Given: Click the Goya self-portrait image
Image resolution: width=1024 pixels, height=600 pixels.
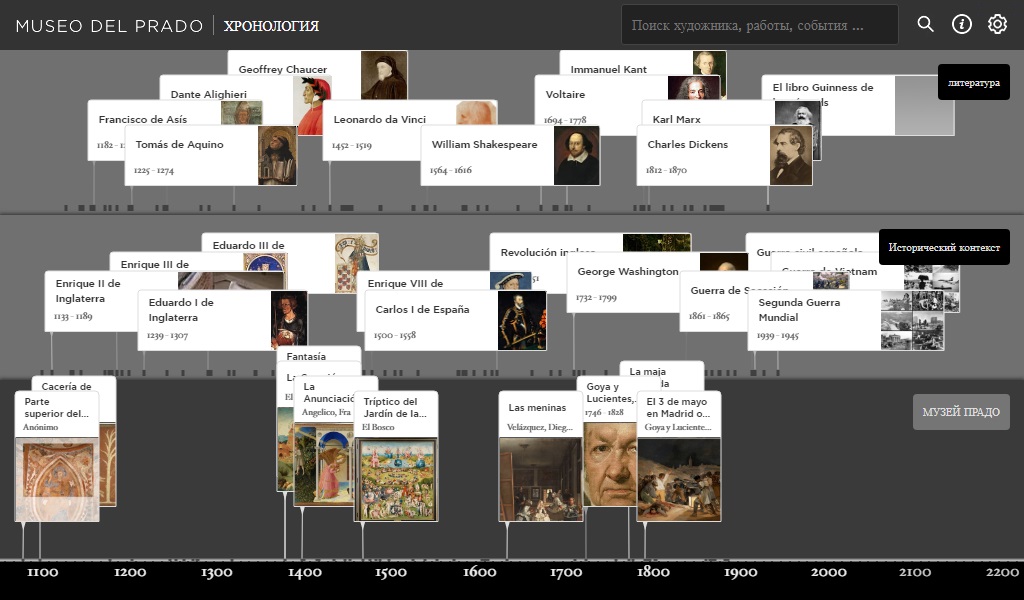Looking at the screenshot, I should 610,464.
